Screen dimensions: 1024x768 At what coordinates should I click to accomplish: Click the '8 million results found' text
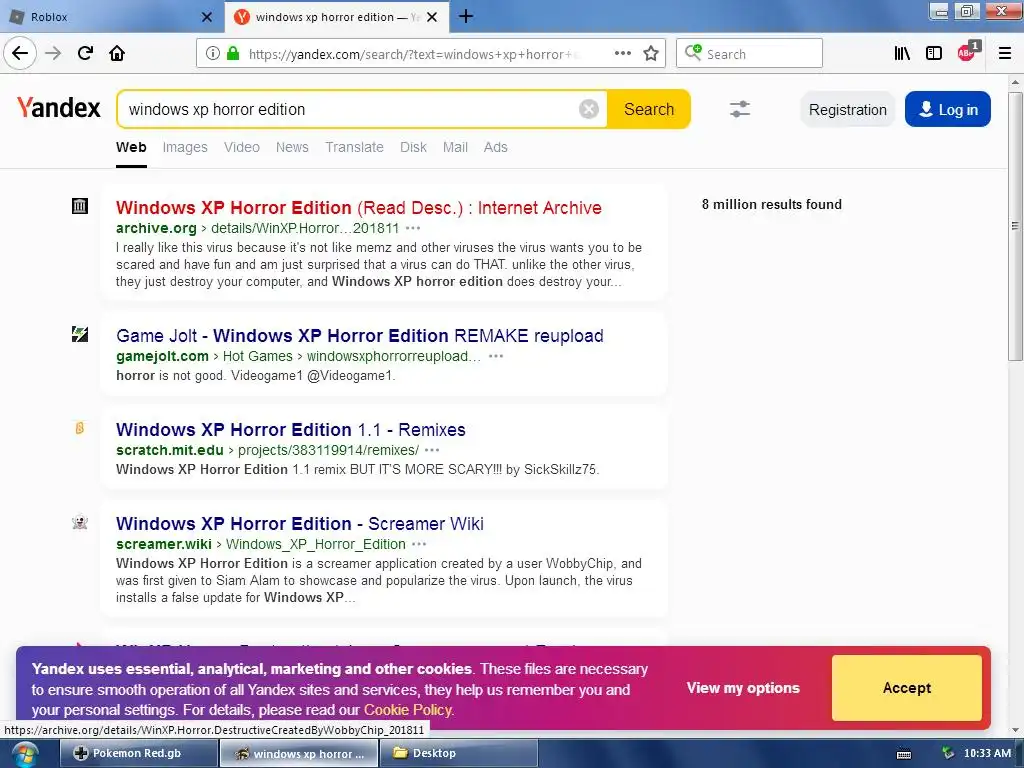pos(771,204)
